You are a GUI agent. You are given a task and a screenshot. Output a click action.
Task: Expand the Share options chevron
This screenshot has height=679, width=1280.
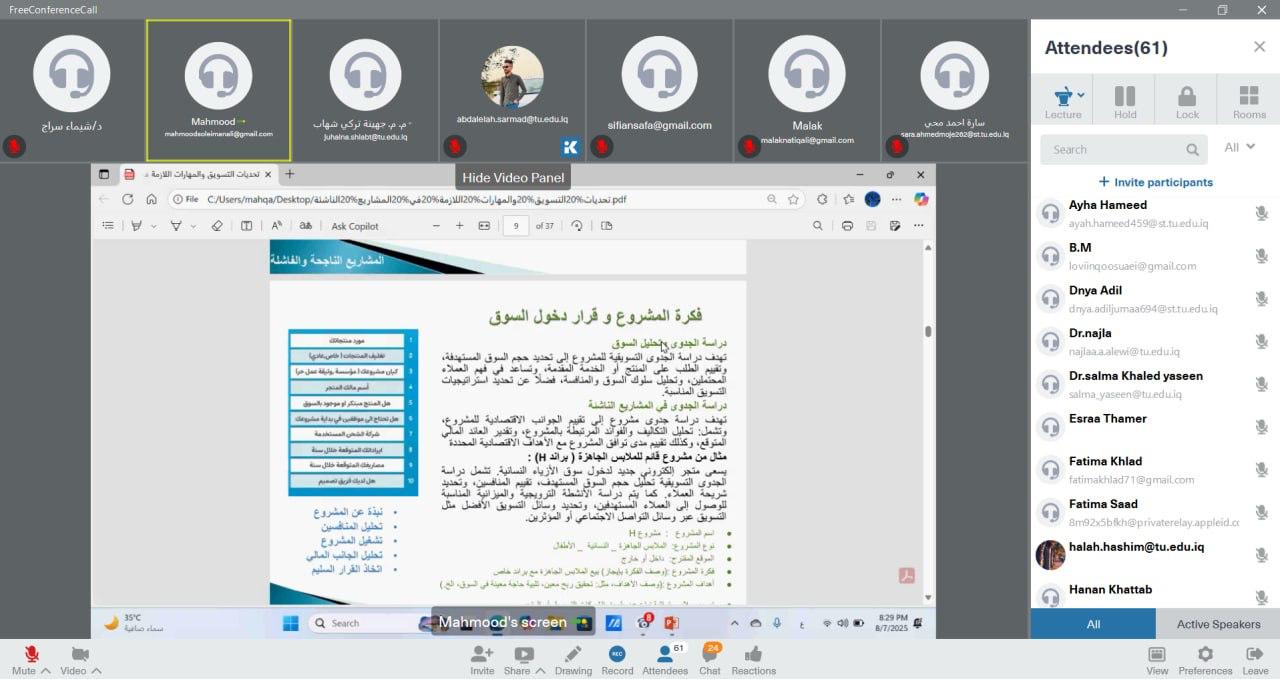tap(541, 671)
